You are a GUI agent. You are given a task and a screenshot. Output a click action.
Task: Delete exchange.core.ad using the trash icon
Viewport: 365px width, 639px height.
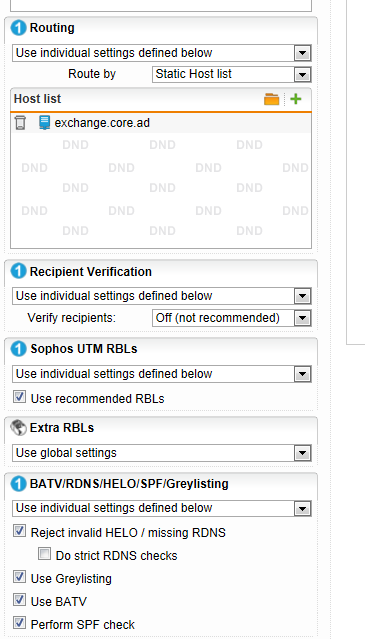pos(20,123)
